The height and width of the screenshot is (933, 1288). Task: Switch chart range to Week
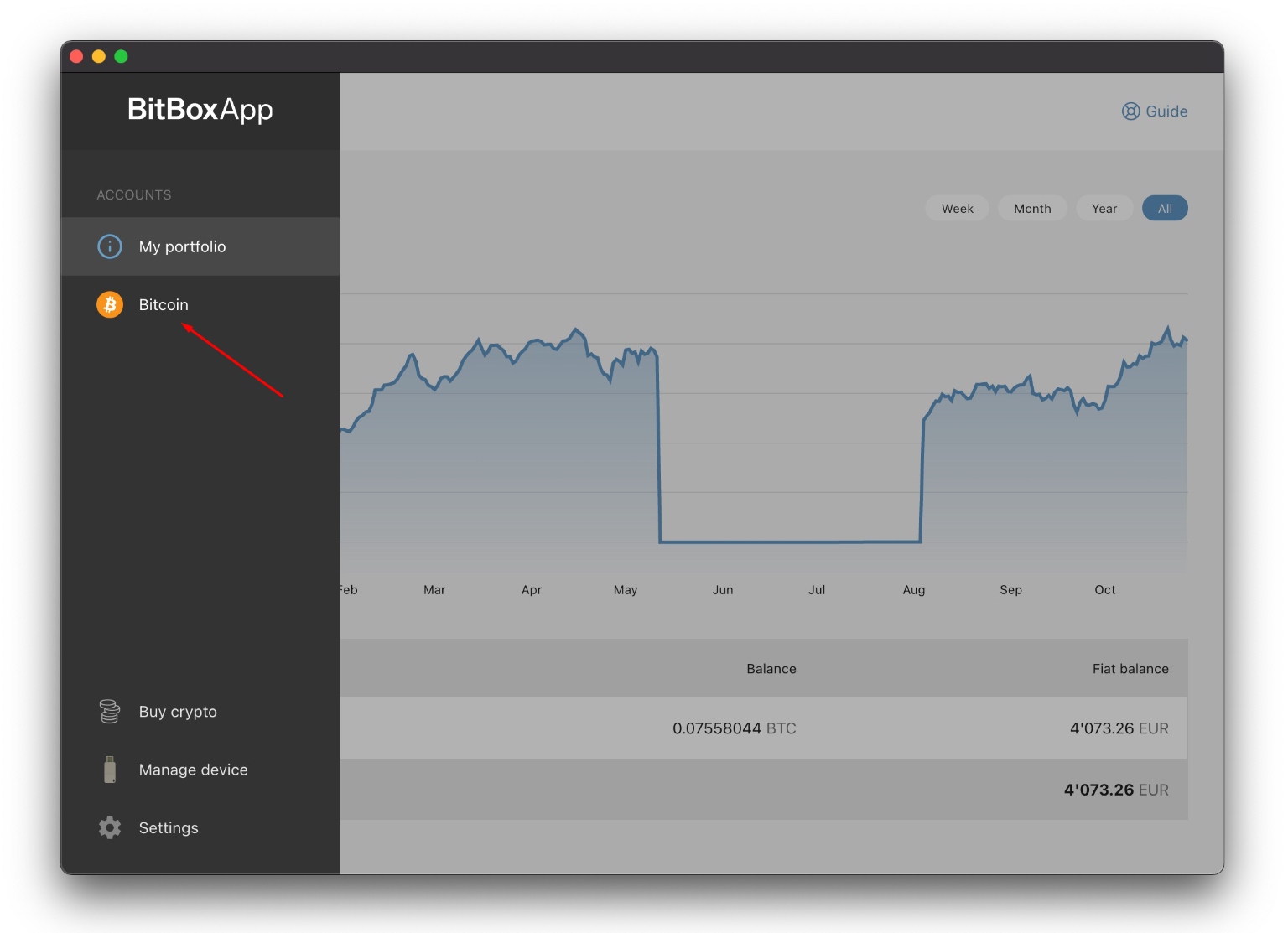tap(957, 209)
